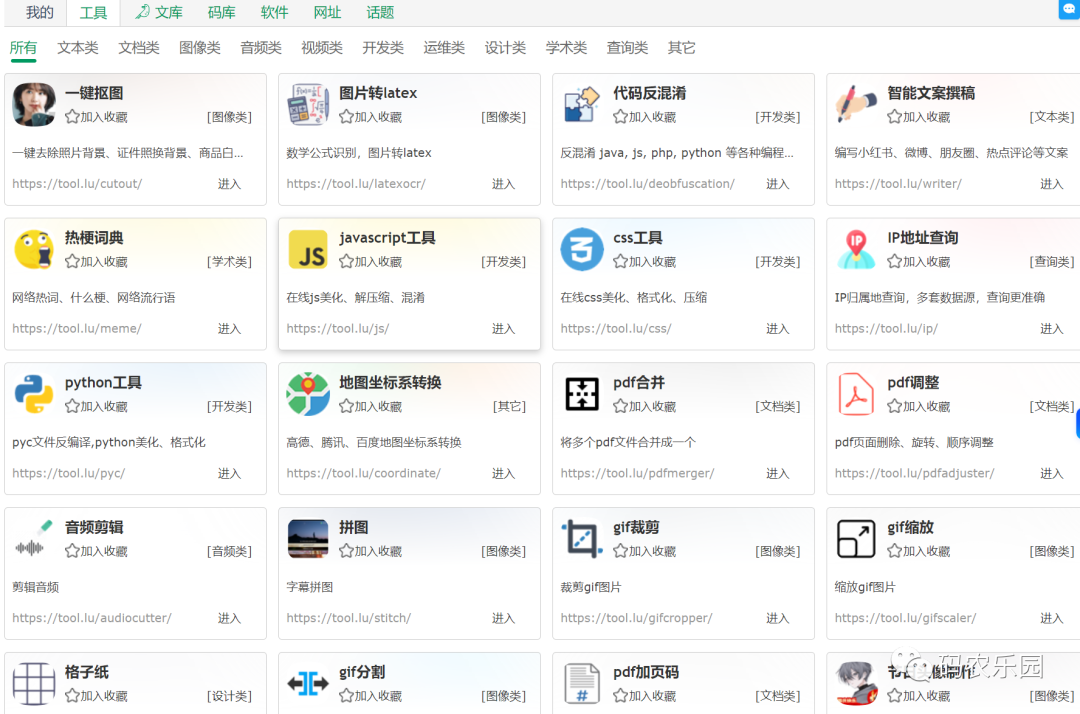This screenshot has height=714, width=1080.
Task: Click the yellow JS javascript工具 icon
Action: [x=308, y=249]
